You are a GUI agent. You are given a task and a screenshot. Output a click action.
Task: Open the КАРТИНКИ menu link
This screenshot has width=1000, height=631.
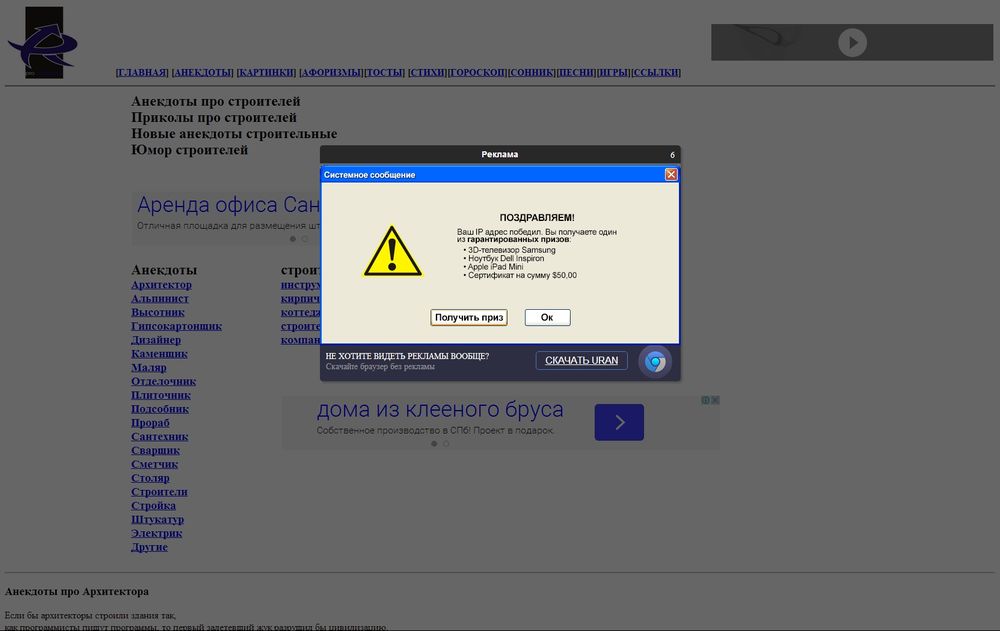pyautogui.click(x=266, y=72)
